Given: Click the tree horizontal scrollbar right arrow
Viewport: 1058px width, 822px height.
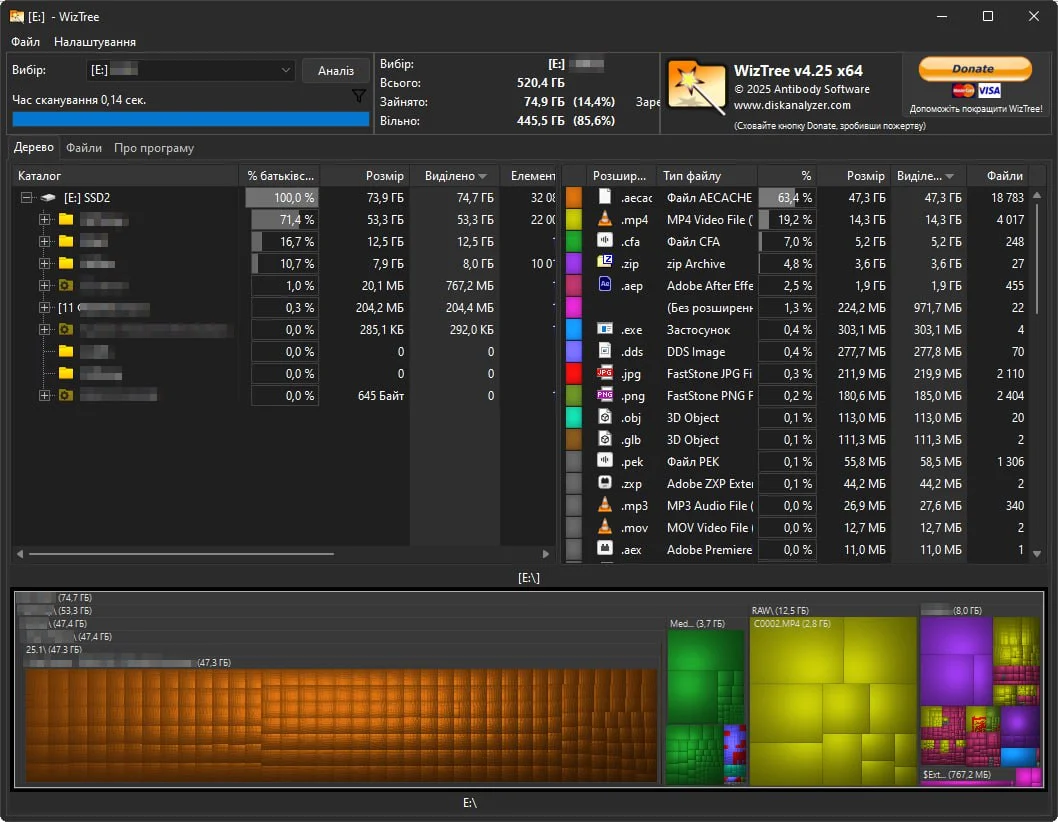Looking at the screenshot, I should [x=546, y=553].
